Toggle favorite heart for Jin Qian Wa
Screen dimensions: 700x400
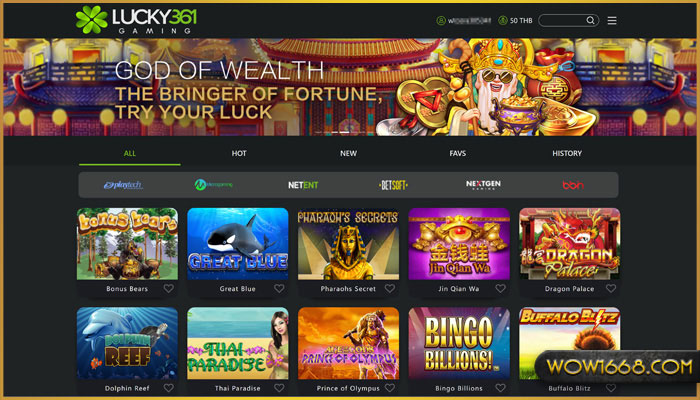500,289
